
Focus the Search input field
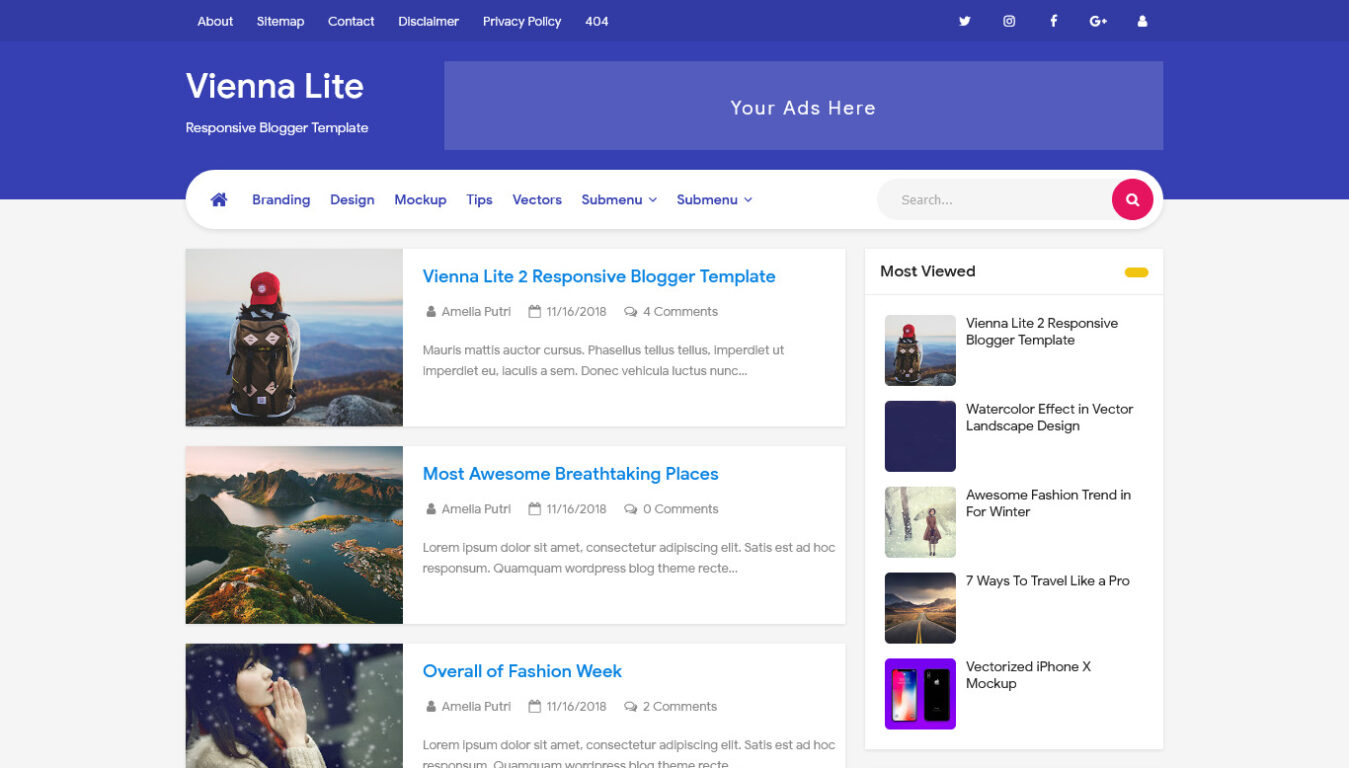point(995,200)
